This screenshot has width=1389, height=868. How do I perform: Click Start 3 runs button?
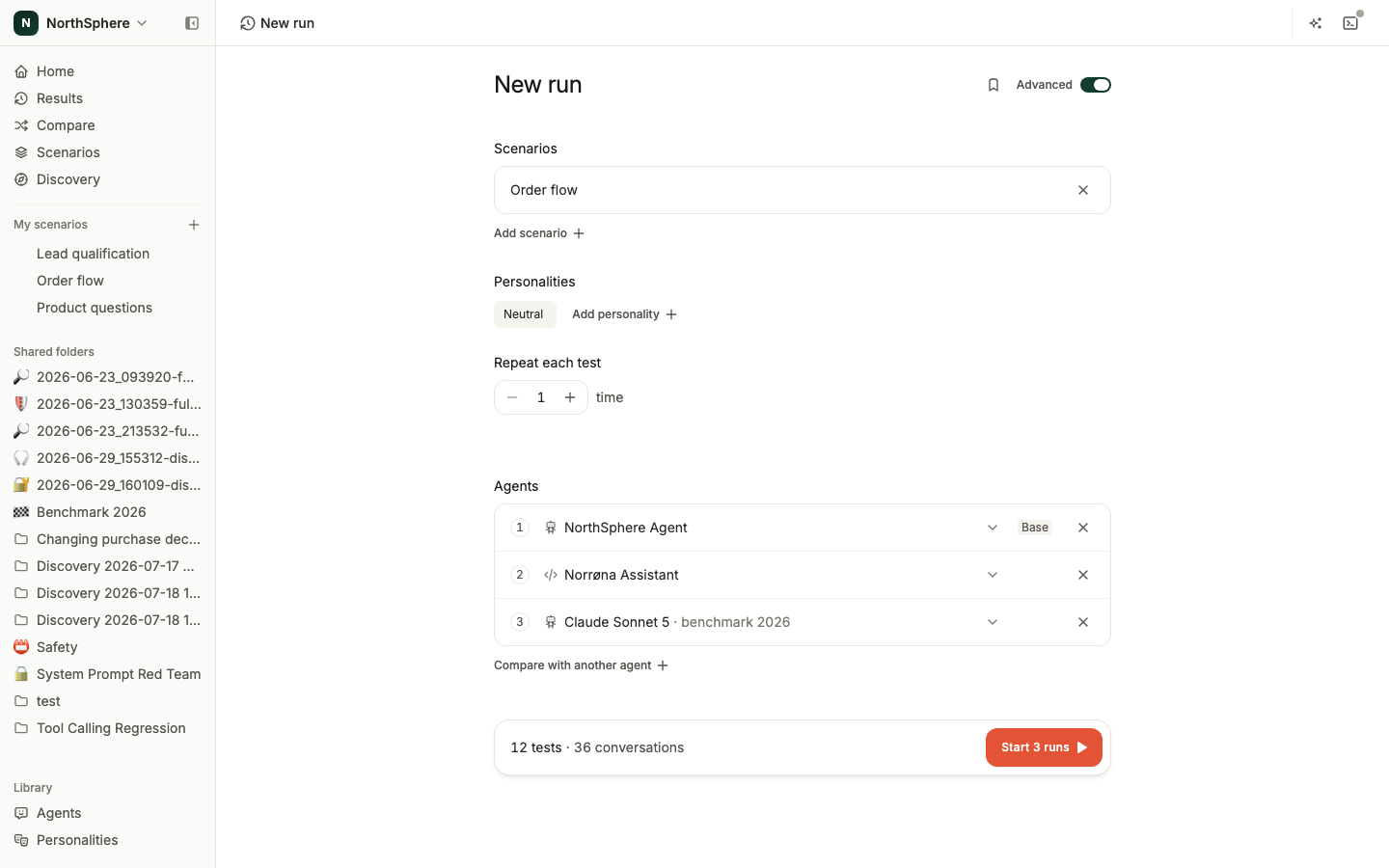[1044, 747]
